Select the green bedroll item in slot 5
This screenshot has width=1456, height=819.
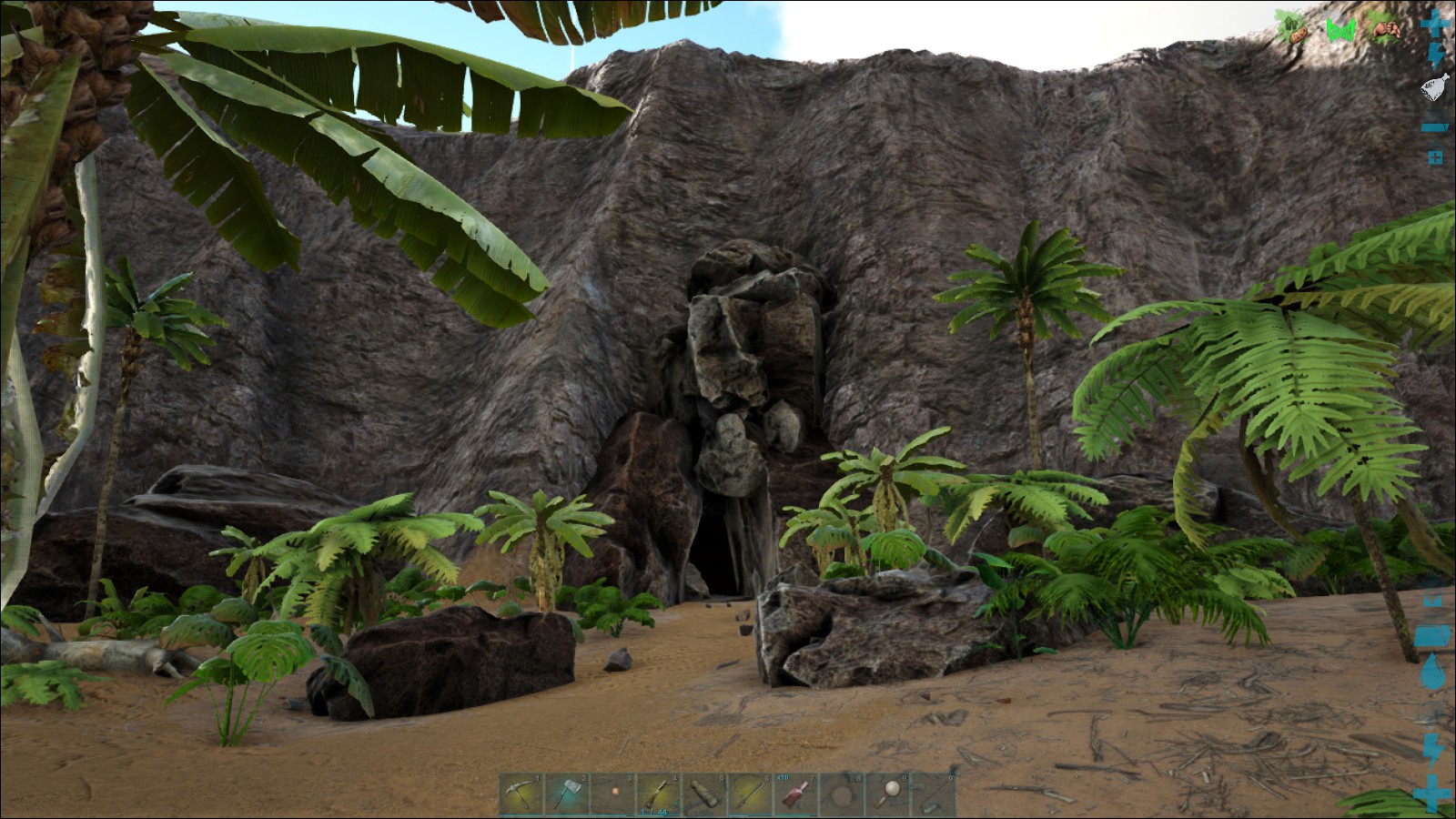click(704, 794)
